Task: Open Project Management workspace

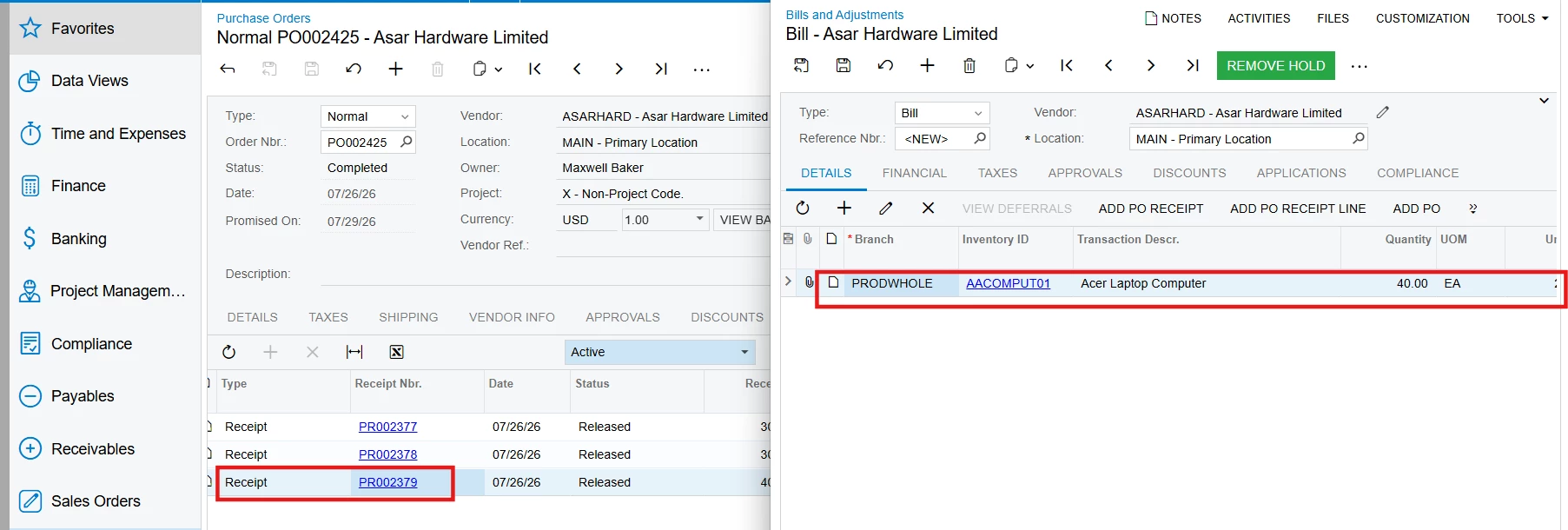Action: coord(104,291)
